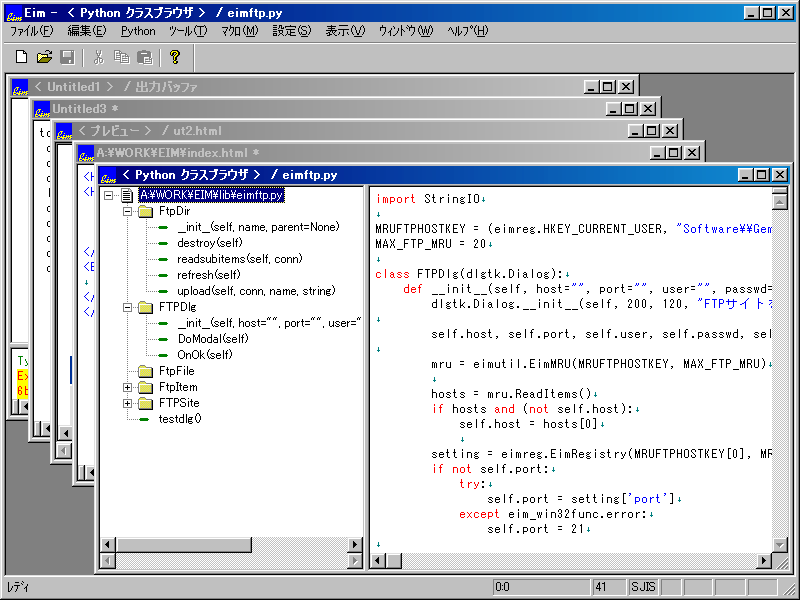800x600 pixels.
Task: Select the testdlg() function entry
Action: coord(180,419)
